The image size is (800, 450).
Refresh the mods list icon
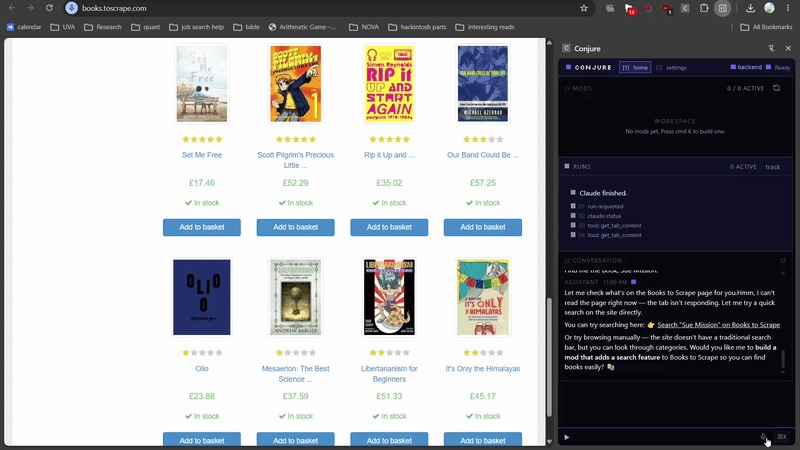(x=777, y=88)
